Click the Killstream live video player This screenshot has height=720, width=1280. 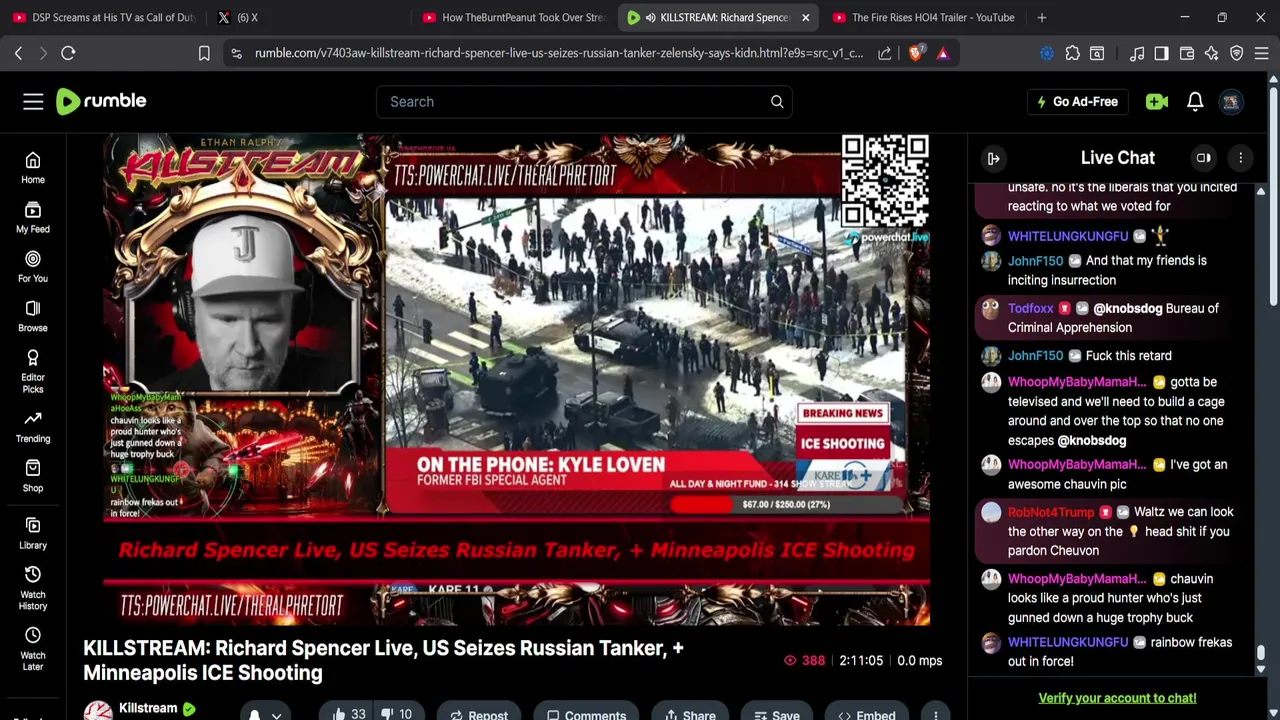516,380
